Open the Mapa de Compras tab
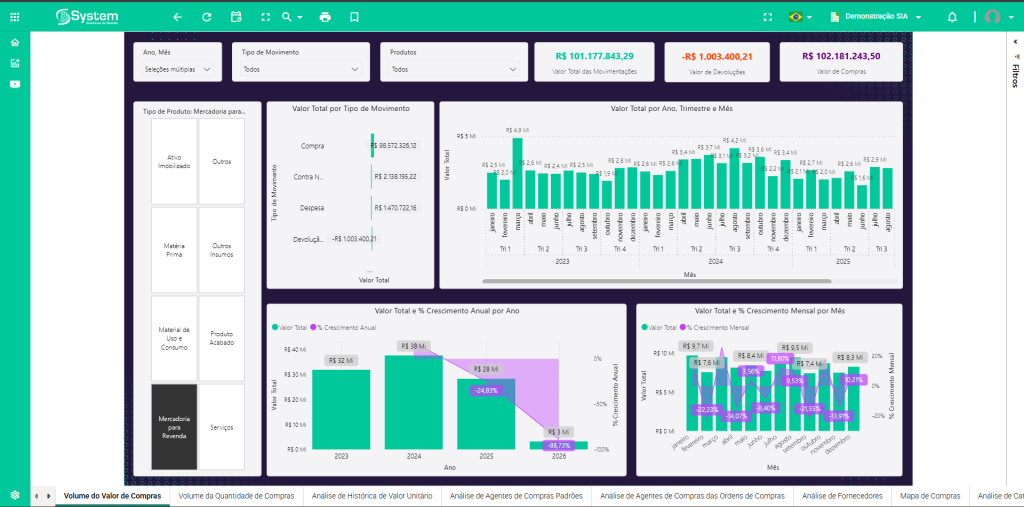 click(930, 495)
